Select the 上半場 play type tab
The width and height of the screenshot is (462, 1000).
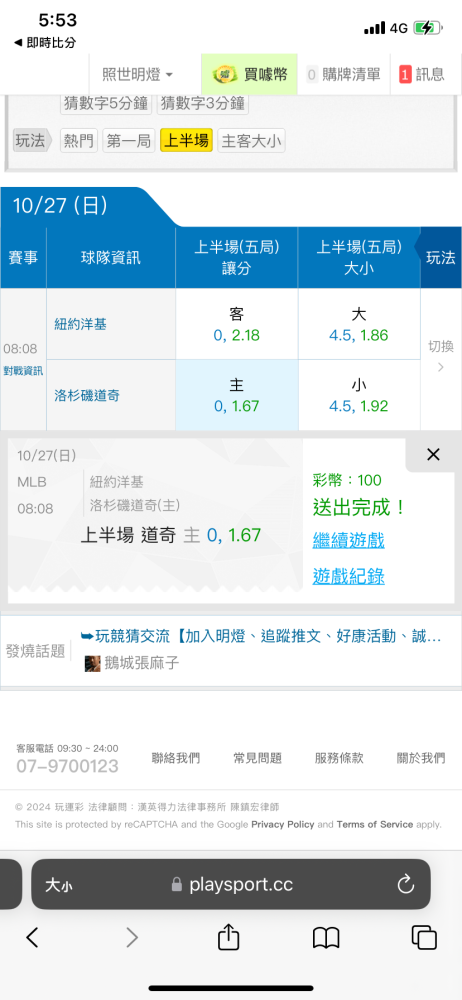pyautogui.click(x=186, y=141)
